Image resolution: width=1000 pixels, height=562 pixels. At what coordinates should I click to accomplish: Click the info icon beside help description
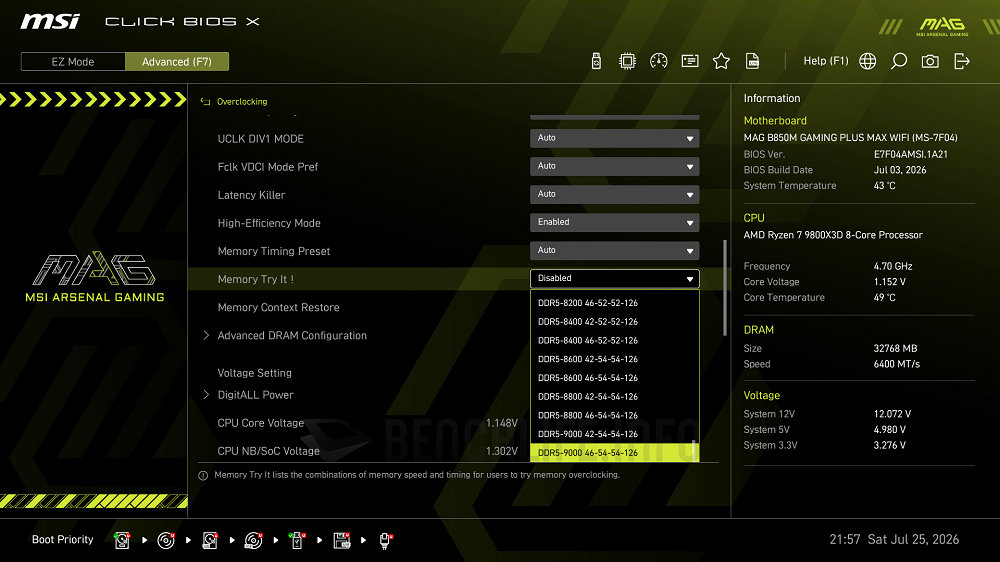tap(203, 475)
